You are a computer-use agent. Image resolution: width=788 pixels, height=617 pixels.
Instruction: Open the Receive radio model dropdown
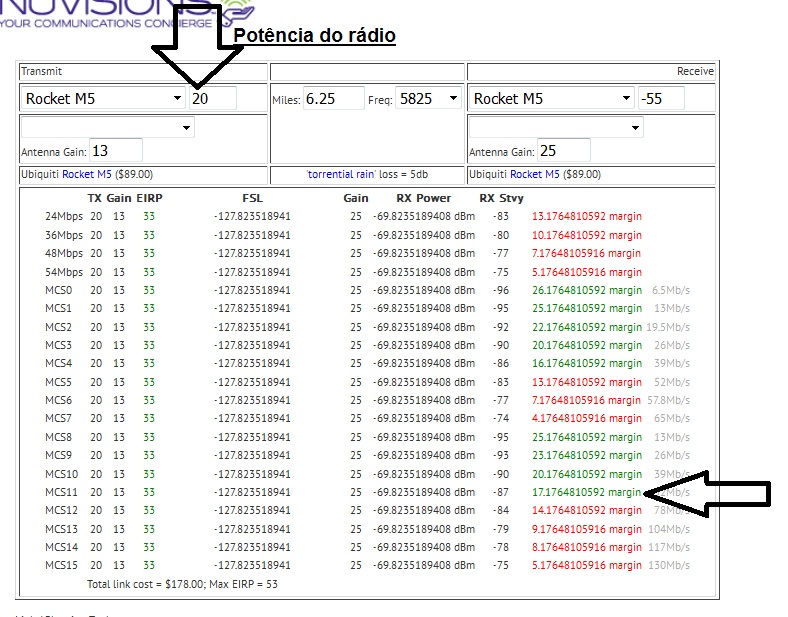coord(551,98)
